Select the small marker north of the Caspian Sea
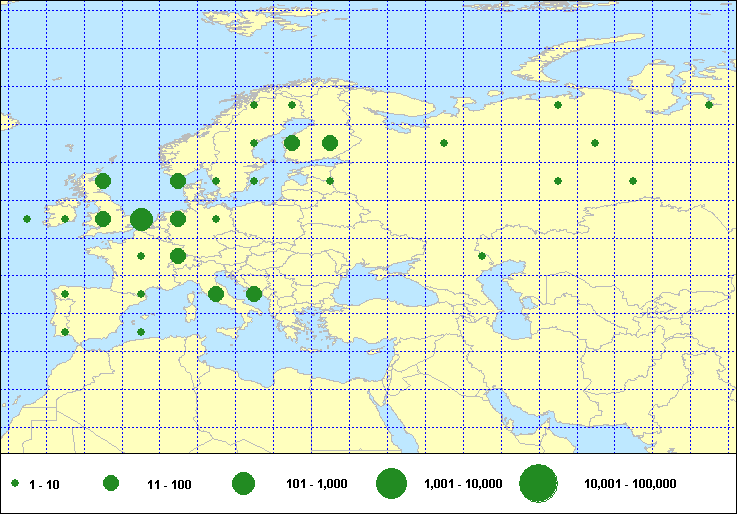 point(482,256)
